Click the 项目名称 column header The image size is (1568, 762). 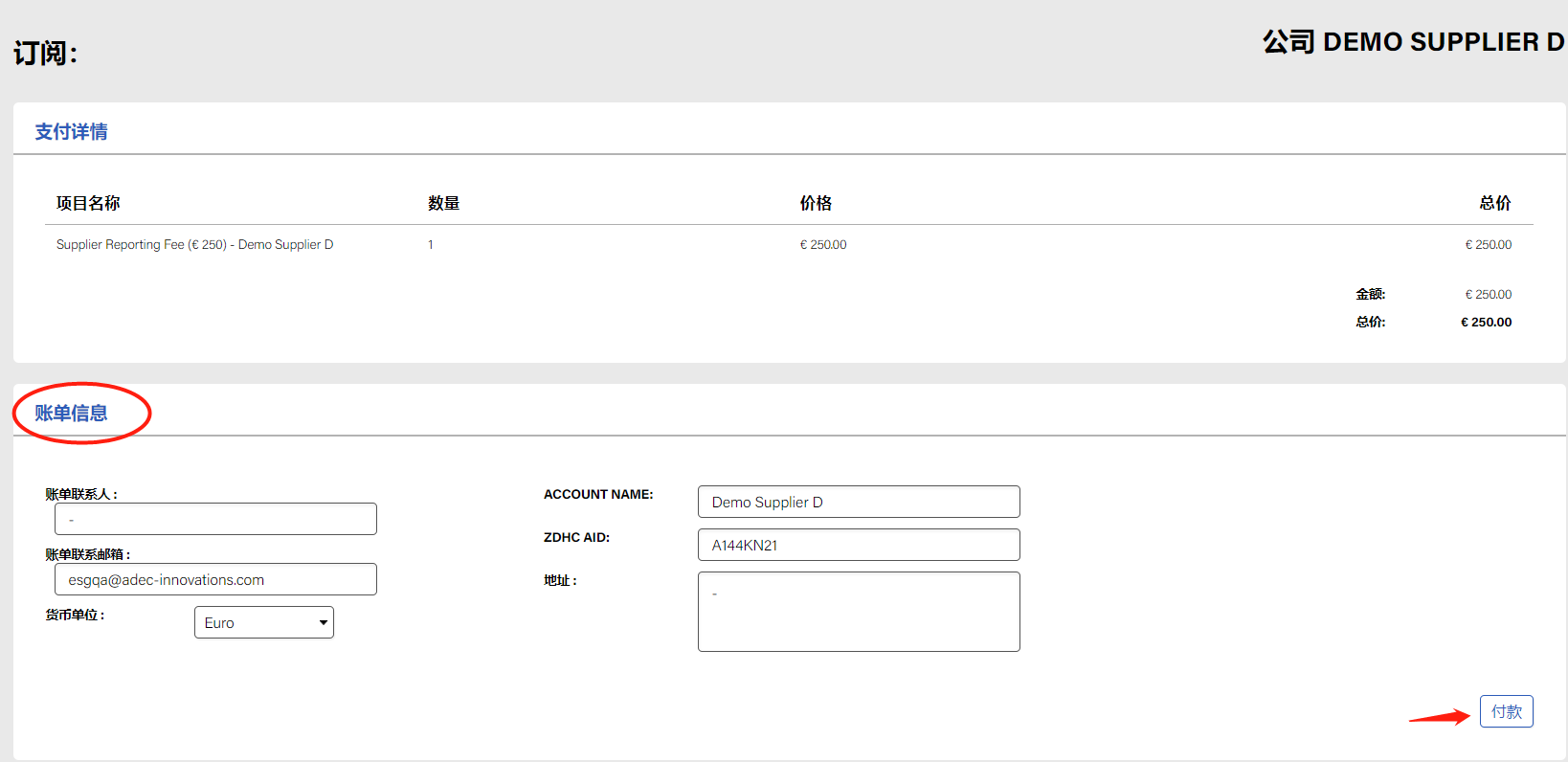point(88,203)
